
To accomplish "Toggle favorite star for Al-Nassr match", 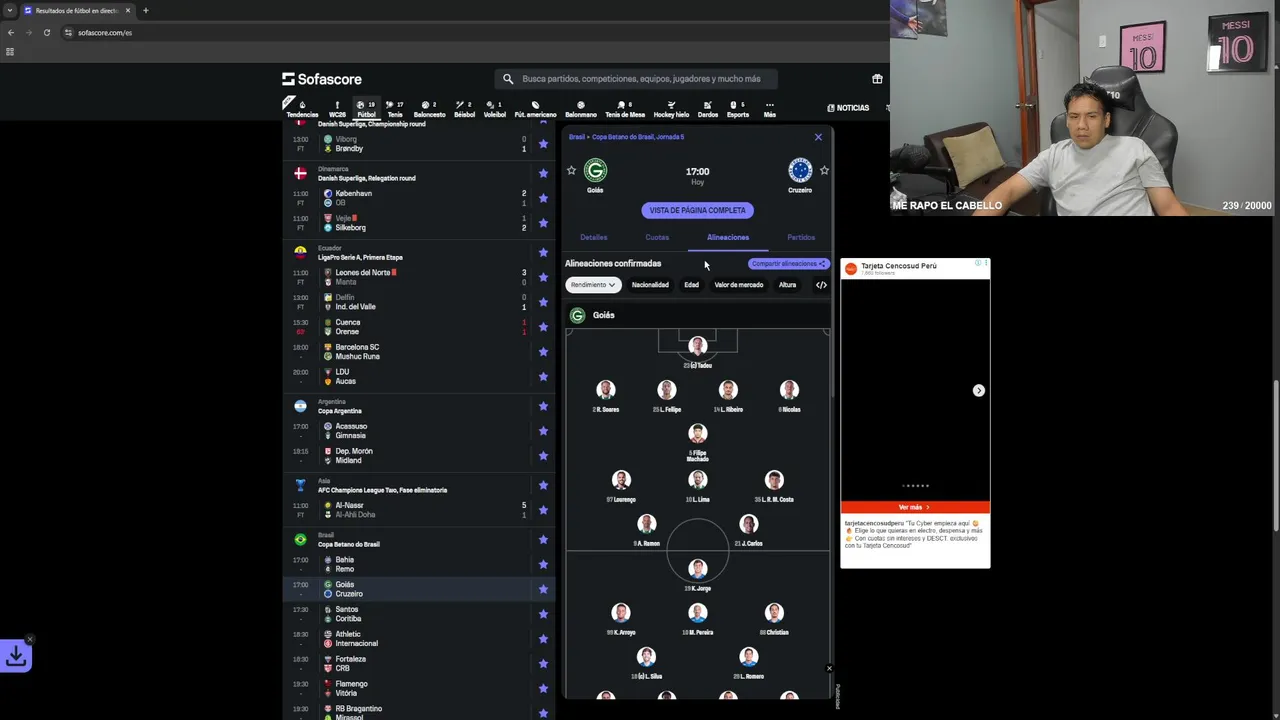I will (543, 510).
